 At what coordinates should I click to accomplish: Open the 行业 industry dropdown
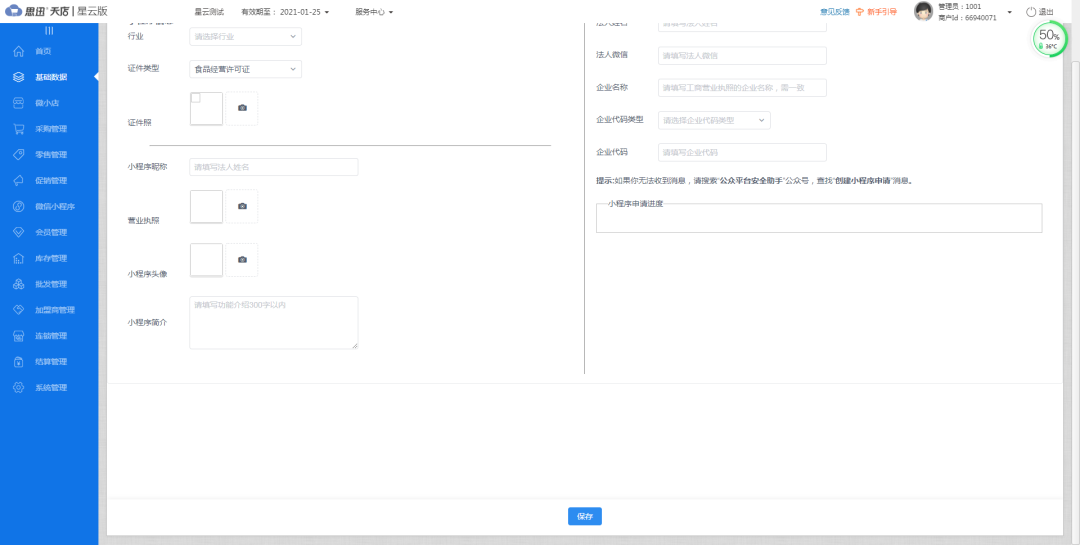click(x=245, y=37)
